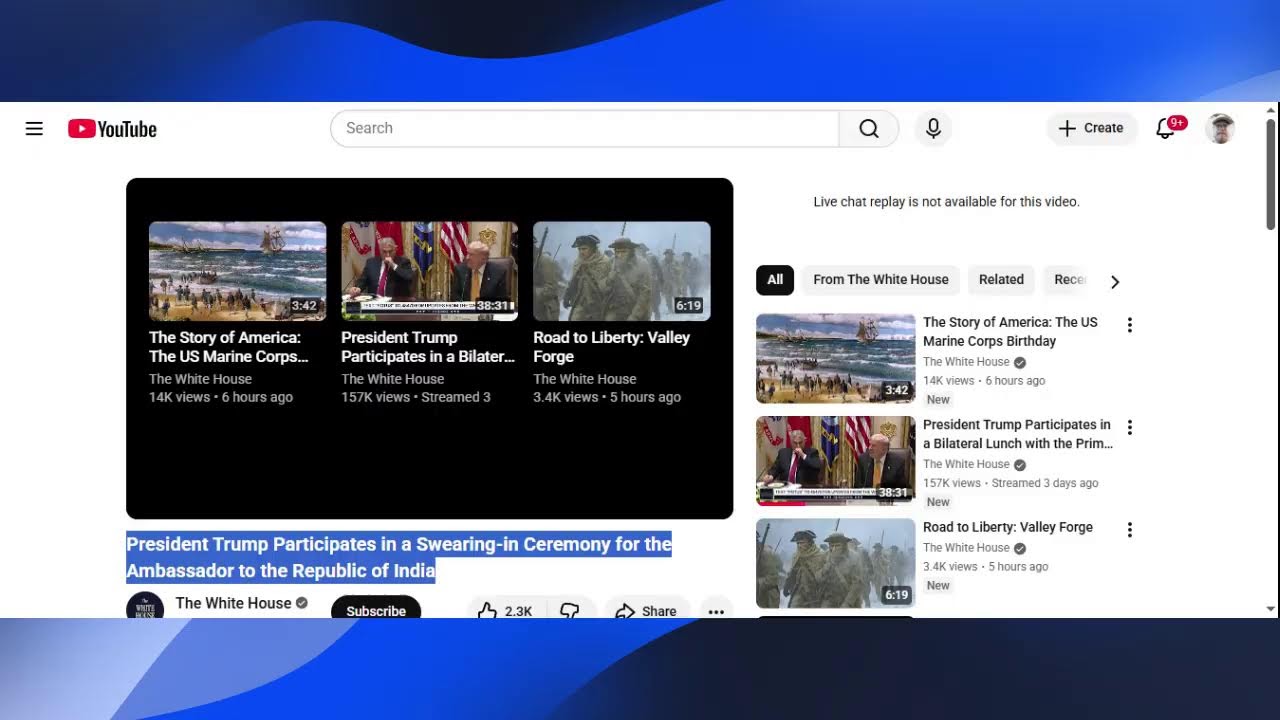Viewport: 1280px width, 720px height.
Task: Open the hamburger guide menu
Action: (x=34, y=128)
